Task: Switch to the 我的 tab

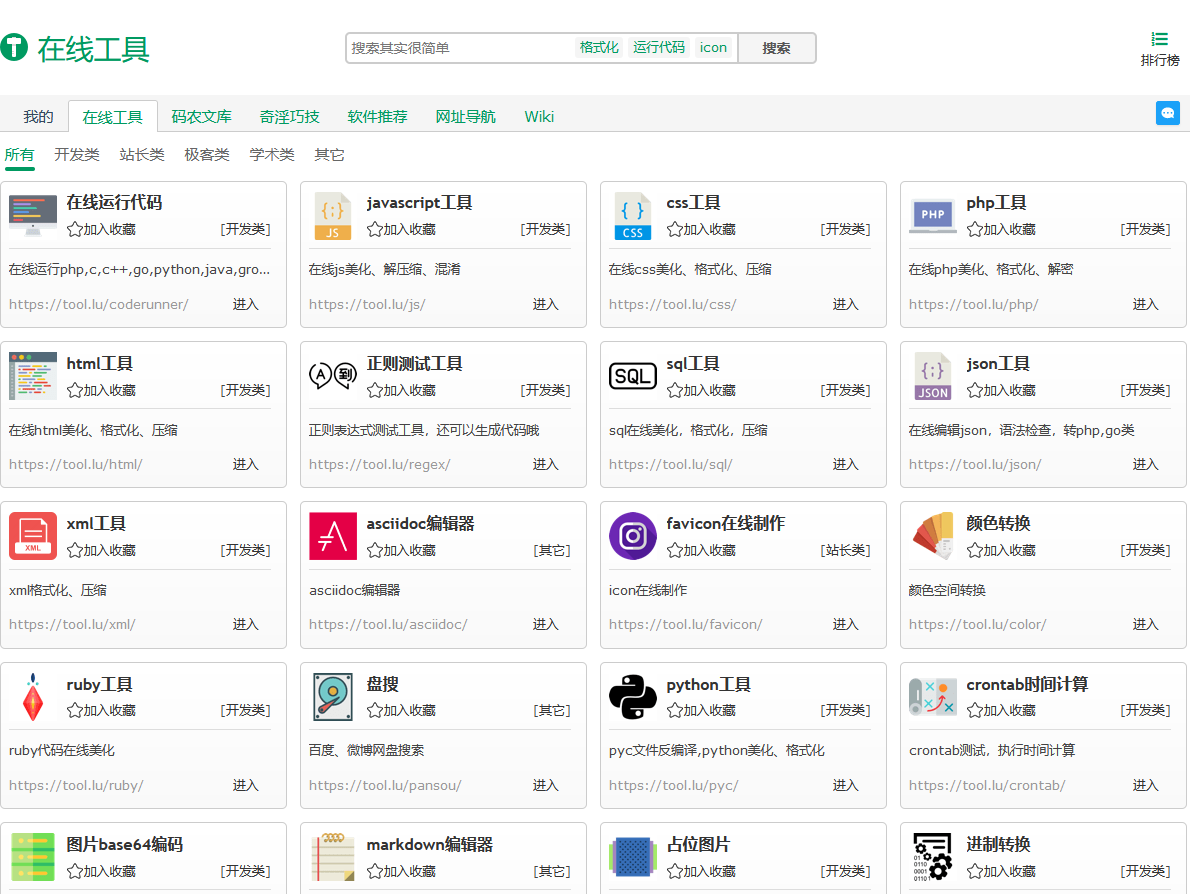Action: tap(38, 116)
